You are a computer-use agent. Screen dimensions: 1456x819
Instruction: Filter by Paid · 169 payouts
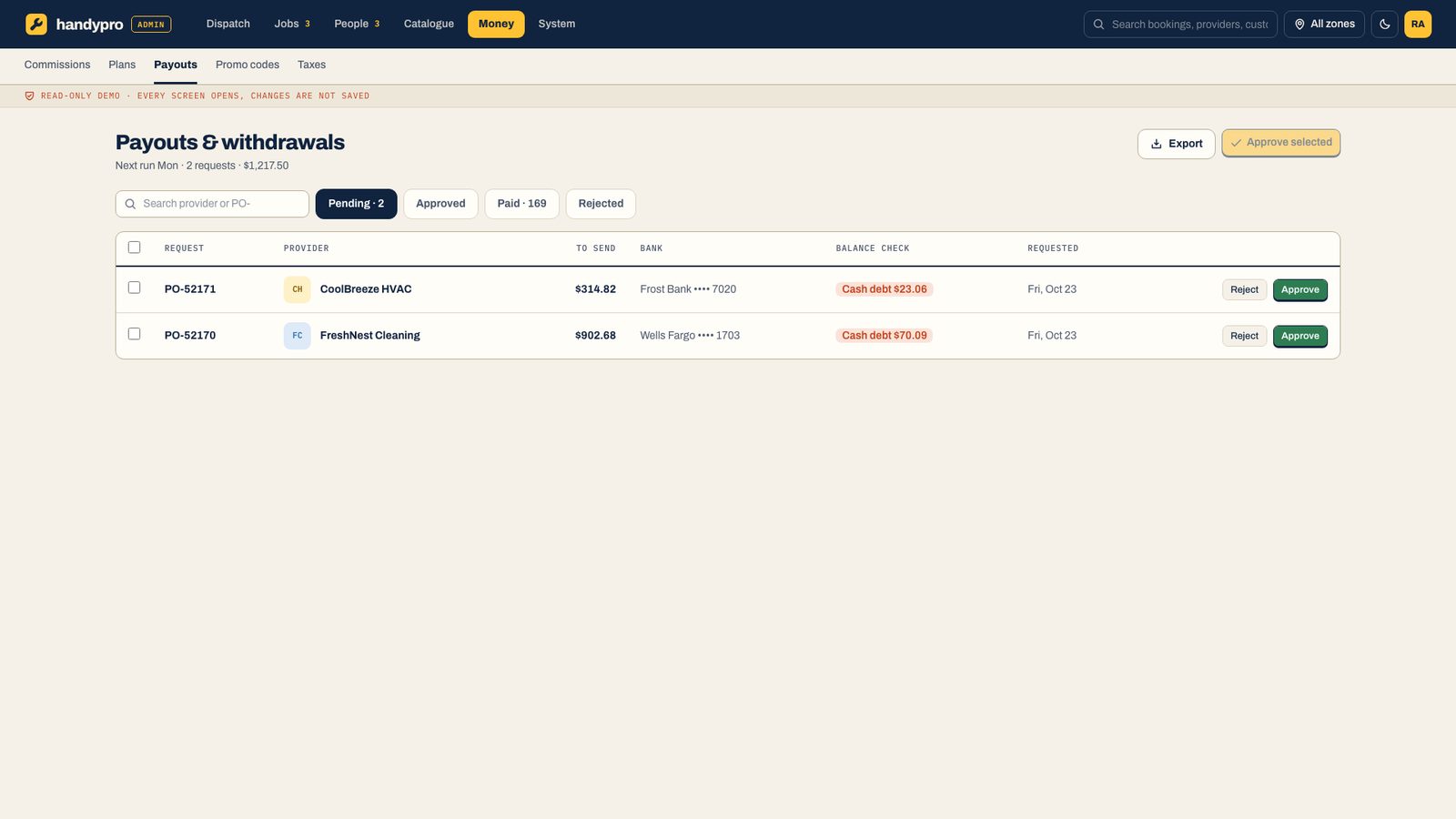pyautogui.click(x=521, y=204)
